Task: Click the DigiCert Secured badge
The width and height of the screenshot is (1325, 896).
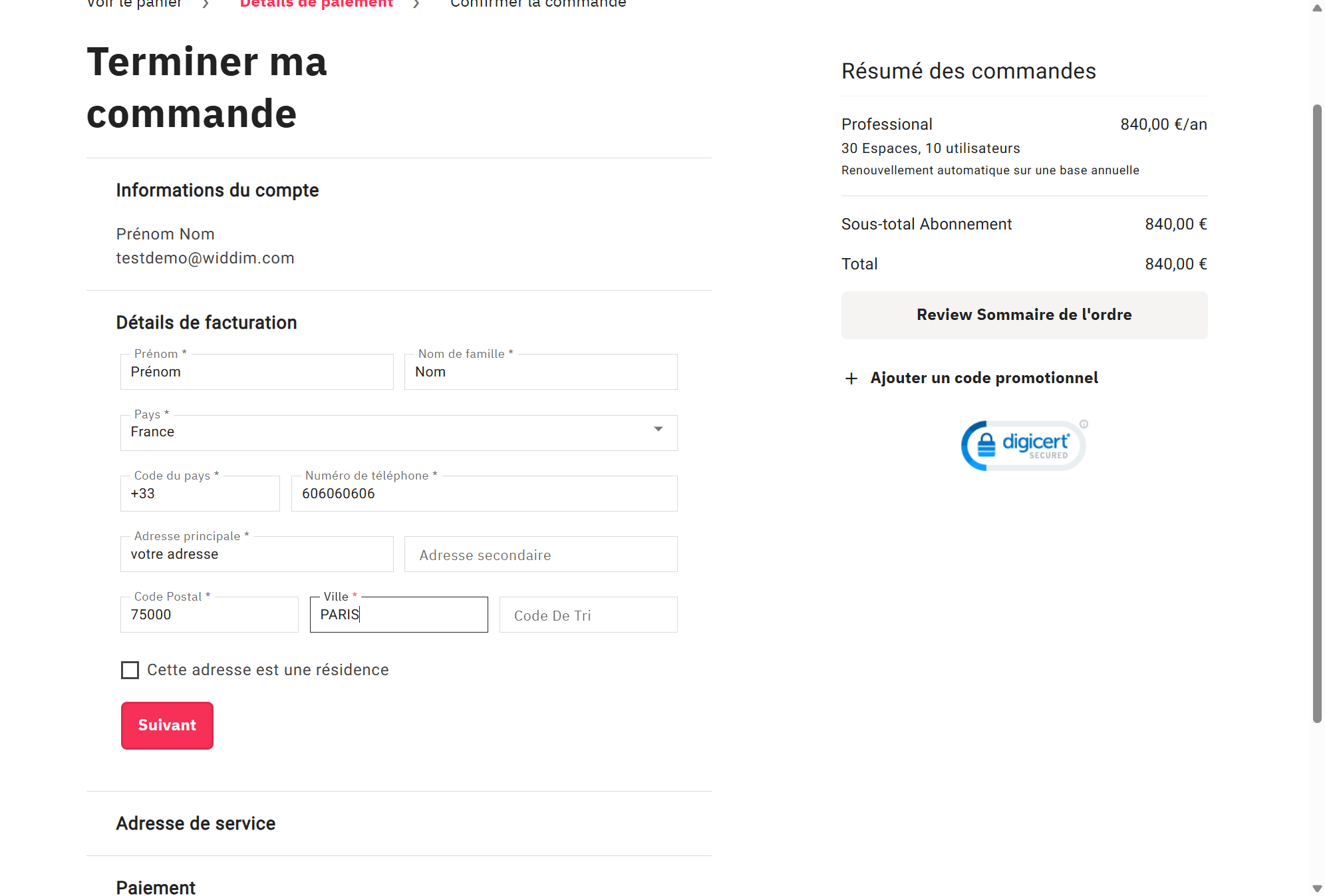Action: [1023, 445]
